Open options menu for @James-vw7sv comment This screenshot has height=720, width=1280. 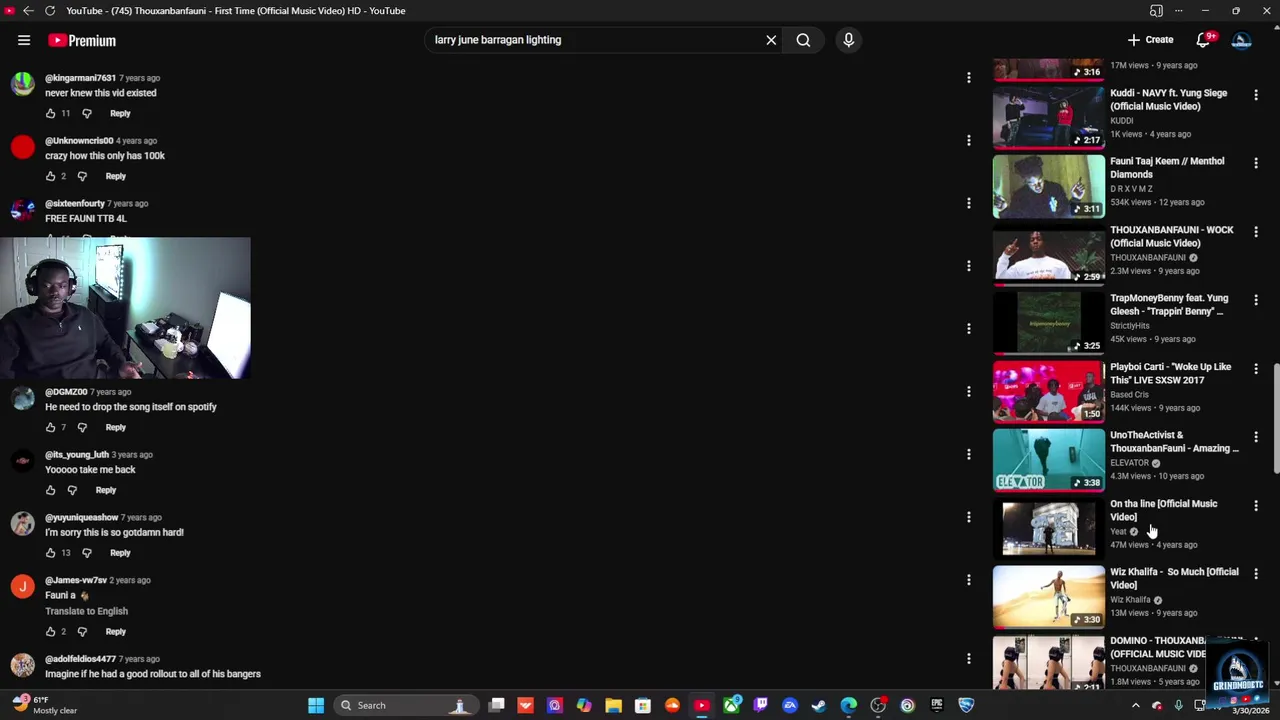[x=968, y=580]
